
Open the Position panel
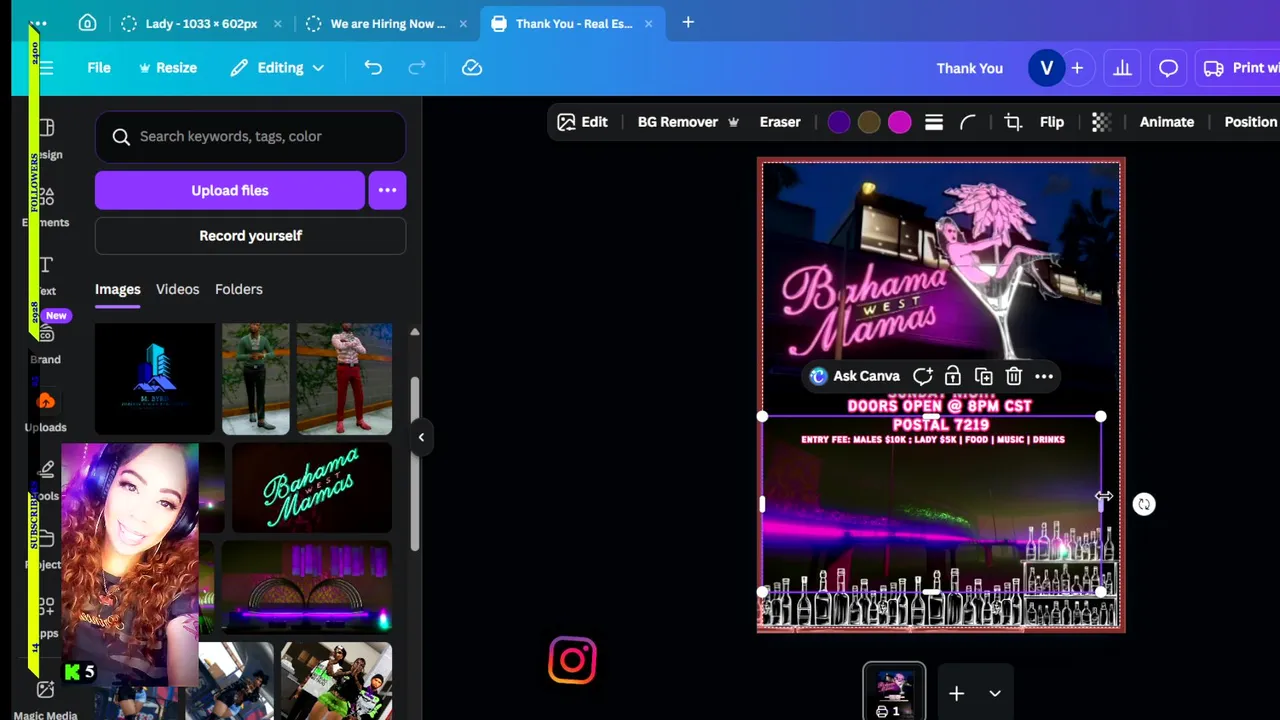pyautogui.click(x=1251, y=122)
